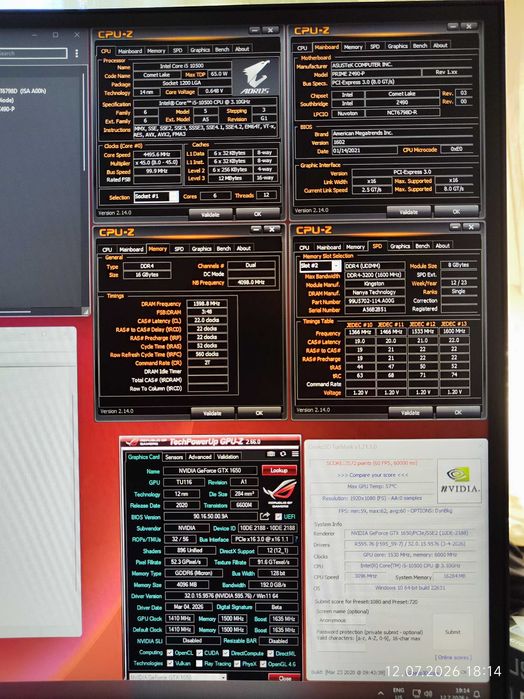Open taskbar network icon

[x=417, y=693]
